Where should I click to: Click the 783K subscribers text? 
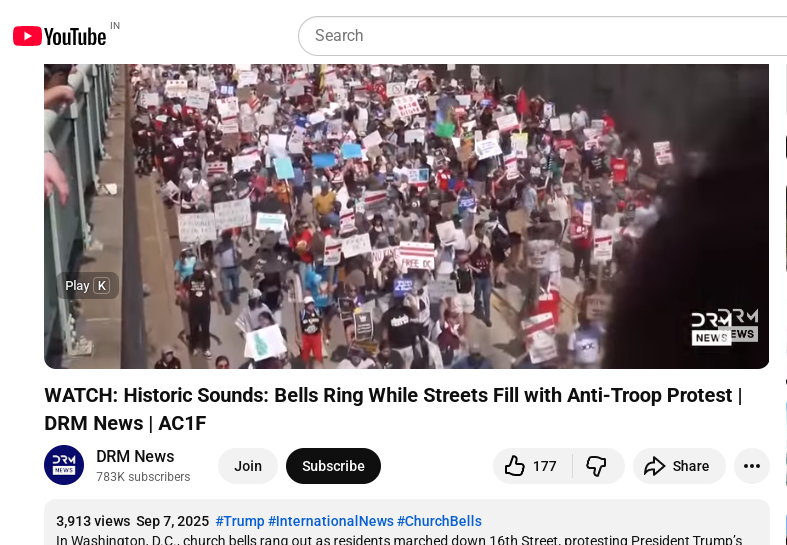click(143, 477)
